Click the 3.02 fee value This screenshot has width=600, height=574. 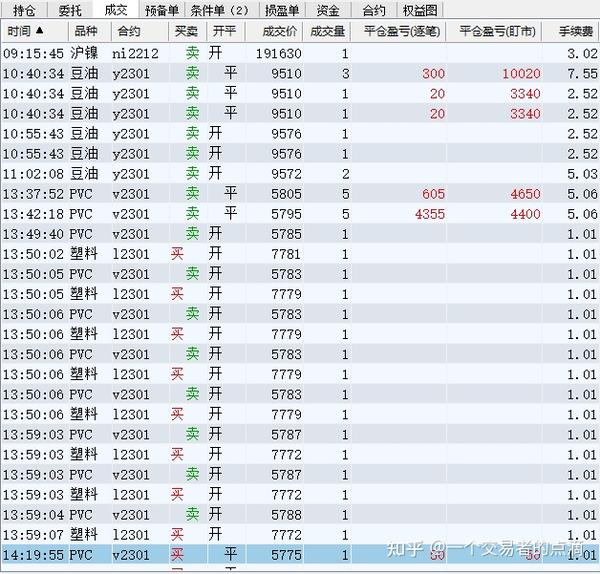tap(582, 54)
